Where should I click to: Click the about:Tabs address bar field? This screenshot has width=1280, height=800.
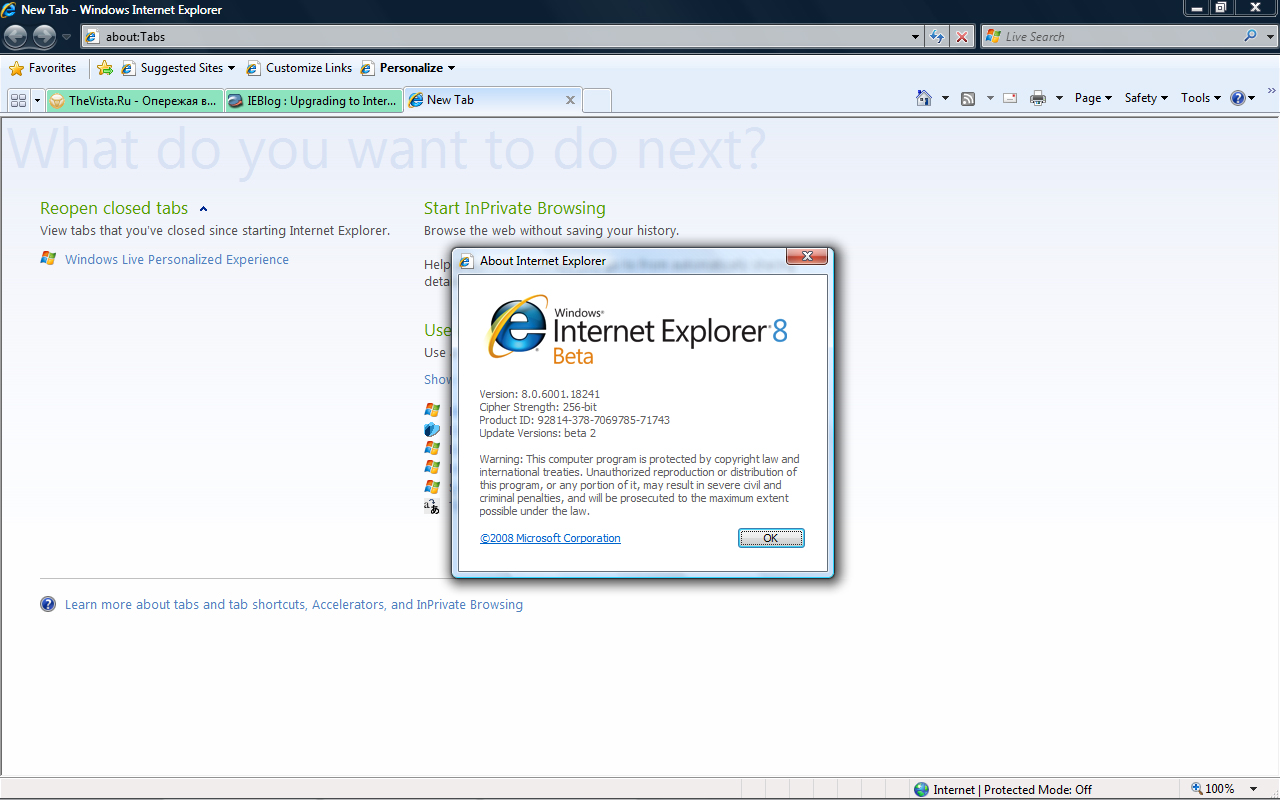click(x=500, y=37)
